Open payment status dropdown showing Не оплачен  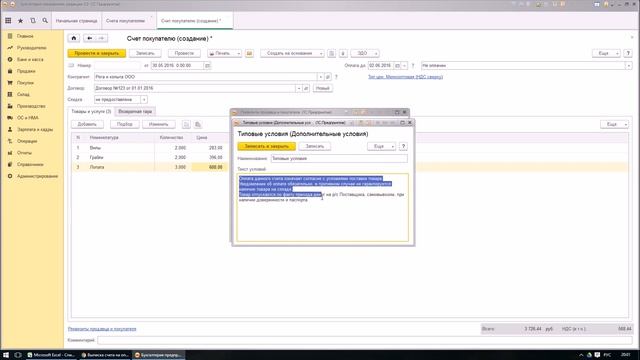[629, 65]
